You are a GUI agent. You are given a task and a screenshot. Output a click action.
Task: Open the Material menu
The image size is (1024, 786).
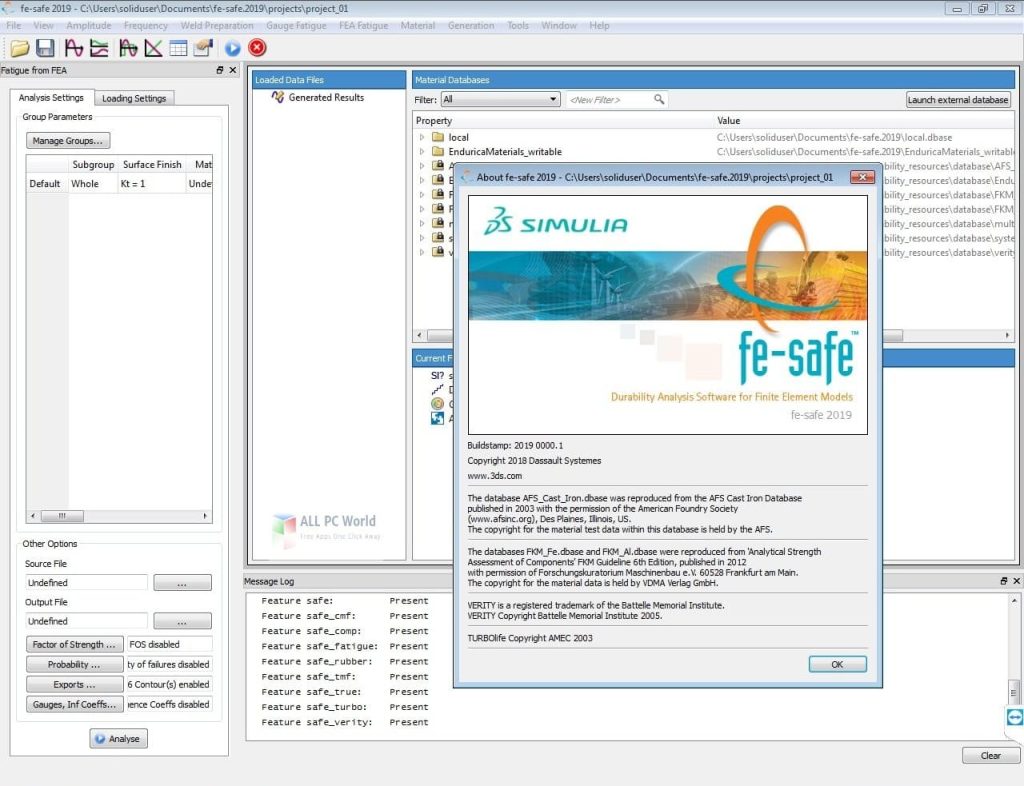point(417,25)
